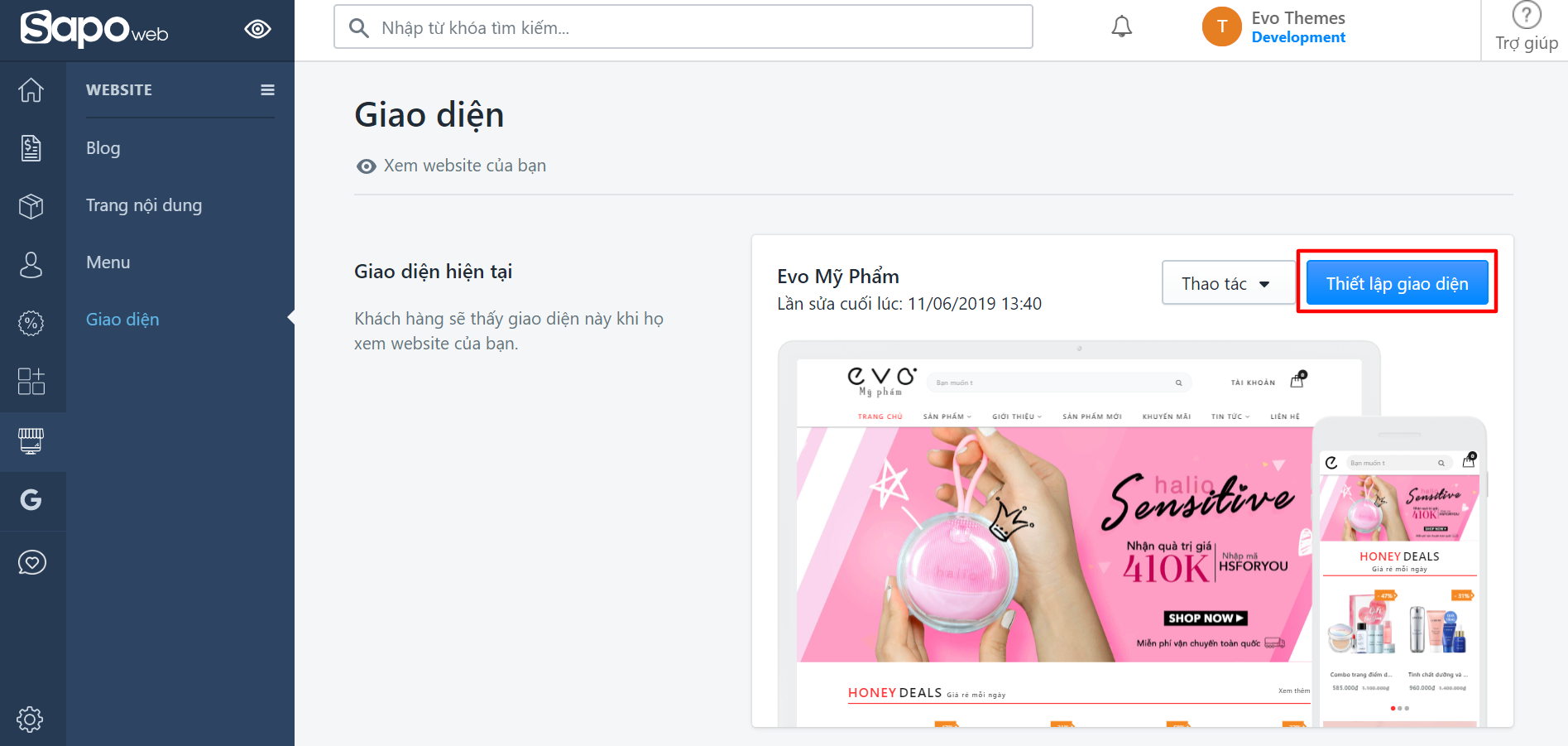
Task: Click the Development account label
Action: coord(1298,37)
